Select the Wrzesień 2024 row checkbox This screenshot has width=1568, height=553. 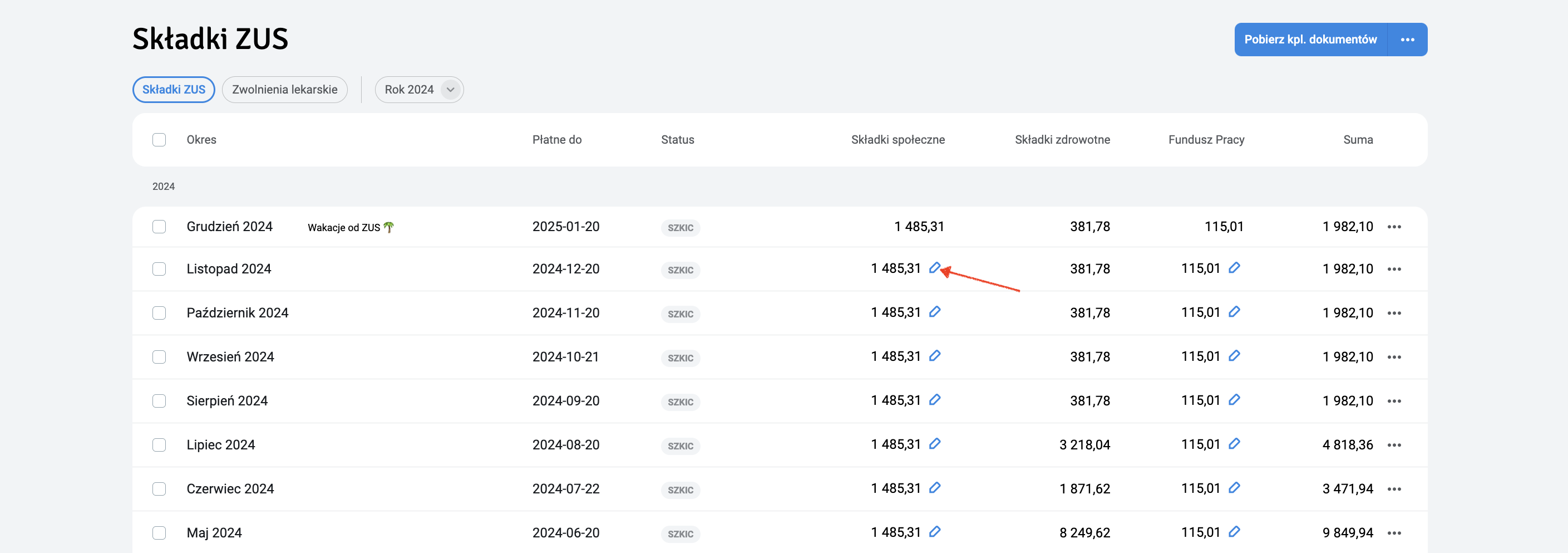point(159,356)
